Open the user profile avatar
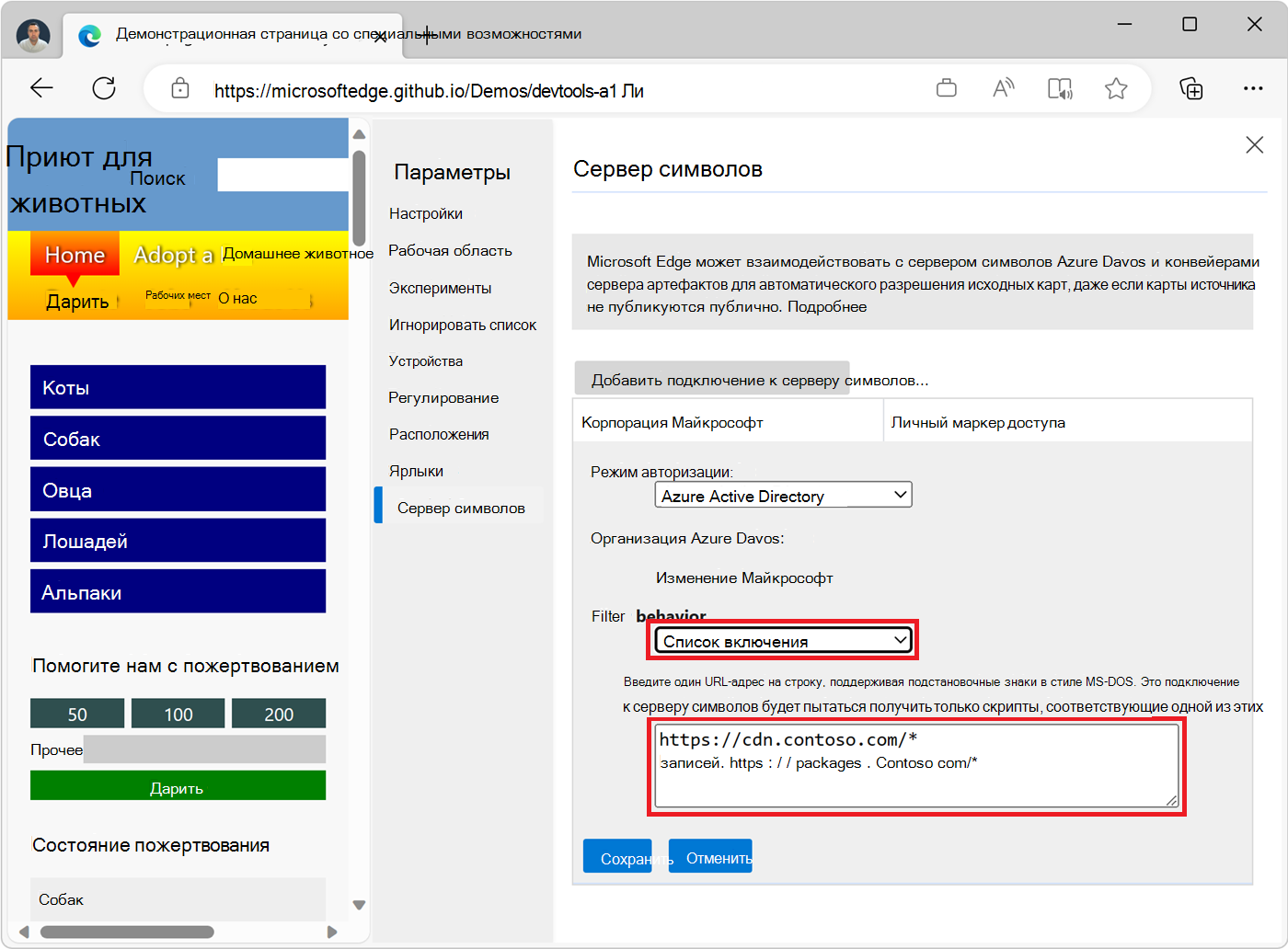 [x=33, y=35]
